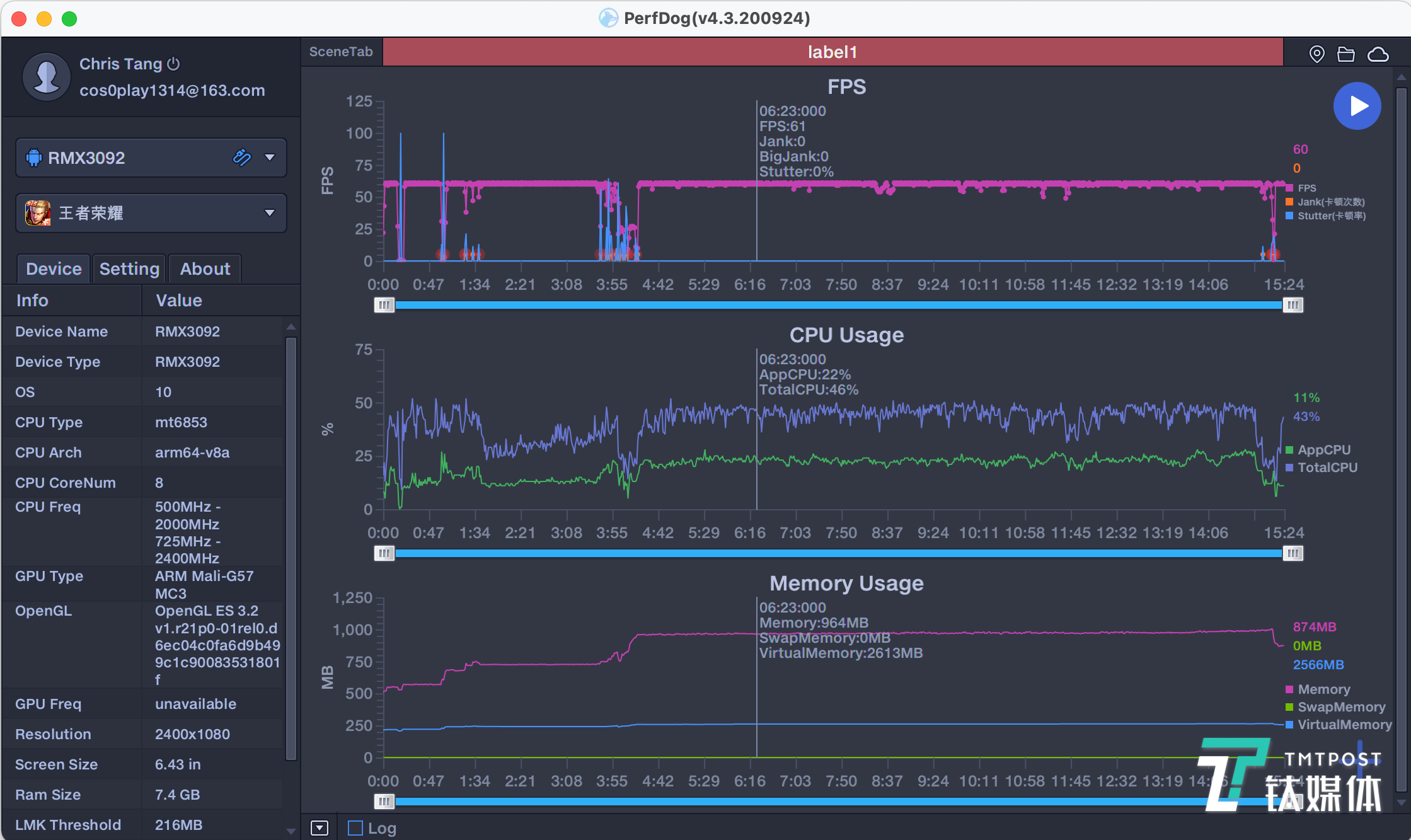The height and width of the screenshot is (840, 1411).
Task: Click the label1 scene label bar
Action: click(832, 52)
